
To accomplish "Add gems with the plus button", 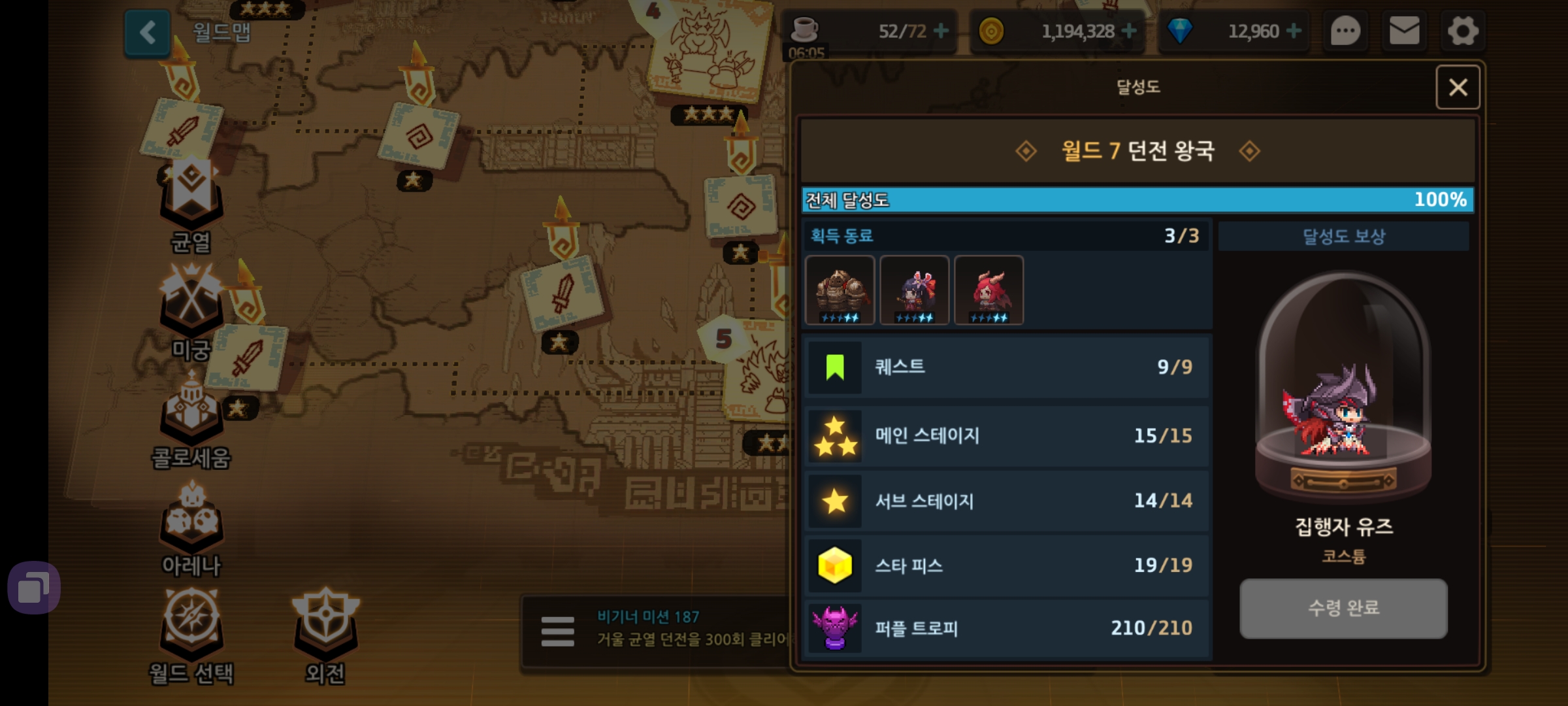I will (x=1294, y=31).
